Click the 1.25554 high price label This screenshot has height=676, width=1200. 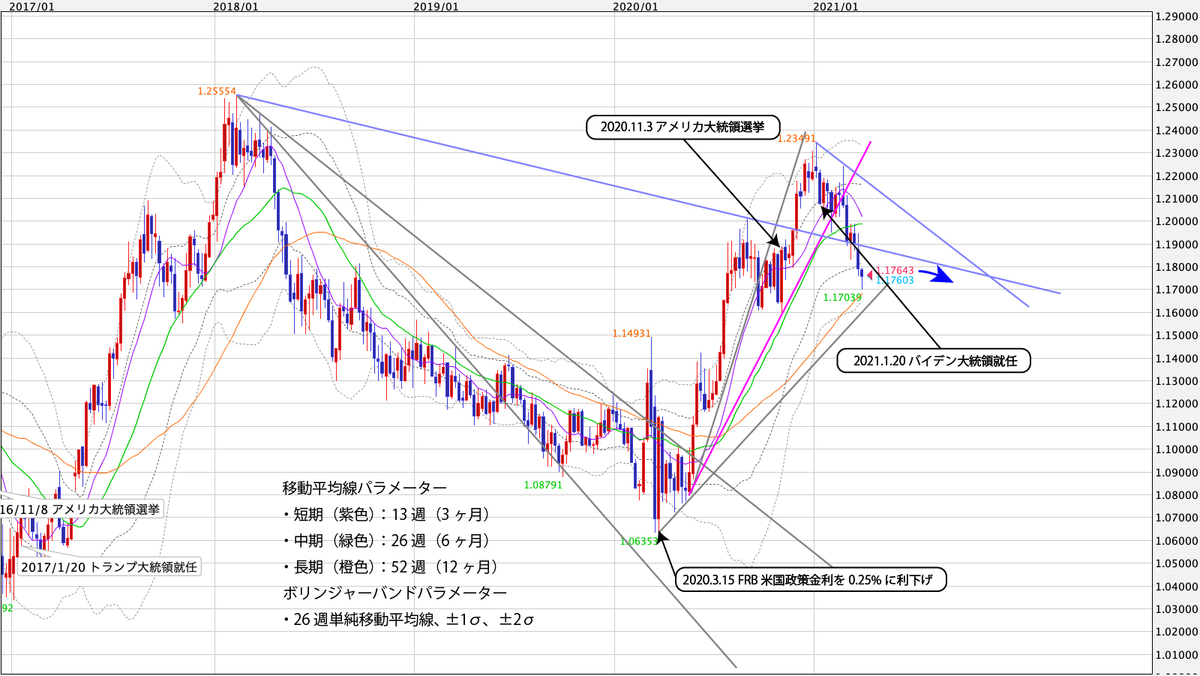pyautogui.click(x=216, y=92)
